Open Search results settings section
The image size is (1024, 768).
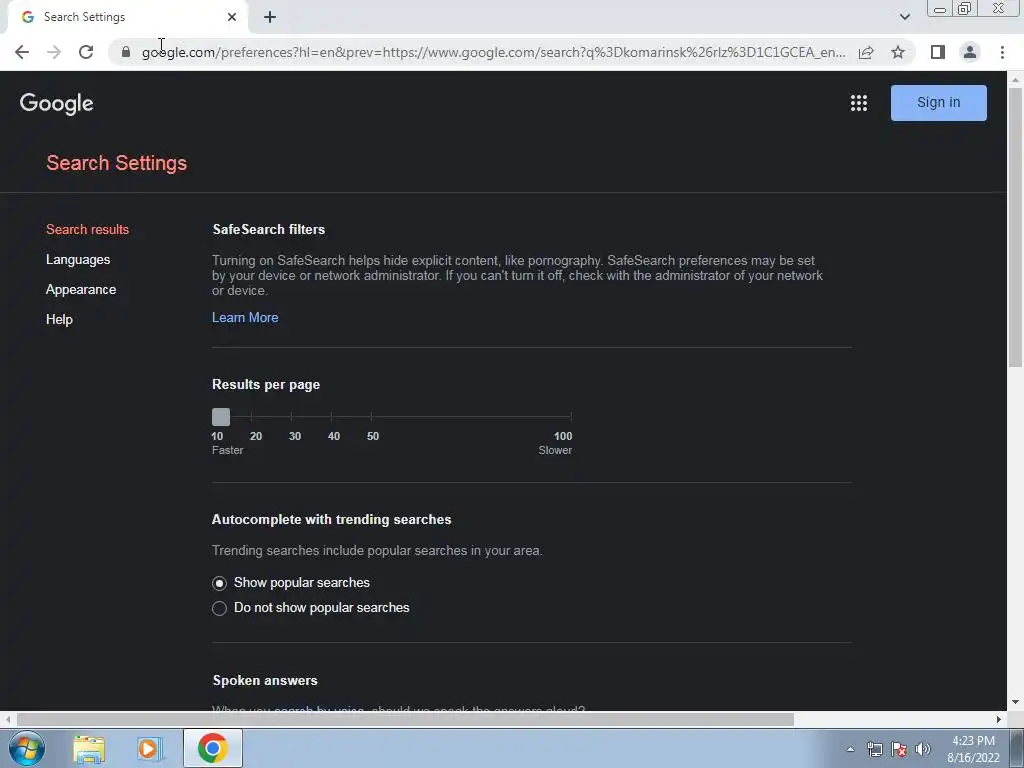tap(88, 229)
